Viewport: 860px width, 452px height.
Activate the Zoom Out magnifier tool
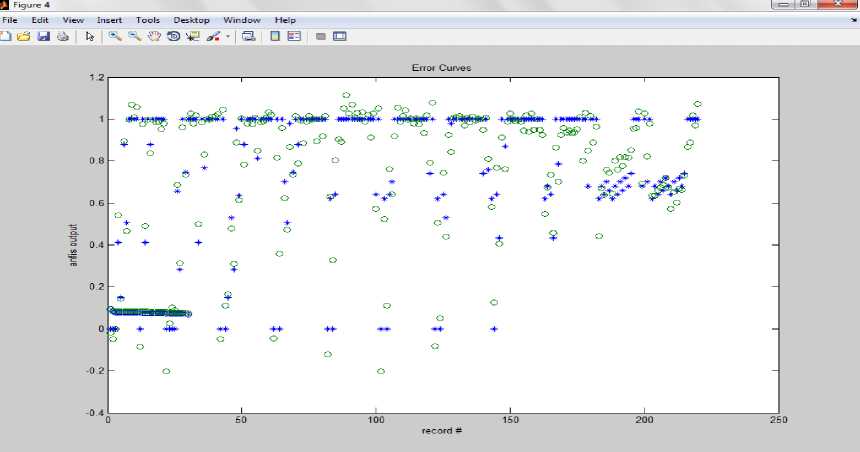pyautogui.click(x=135, y=37)
